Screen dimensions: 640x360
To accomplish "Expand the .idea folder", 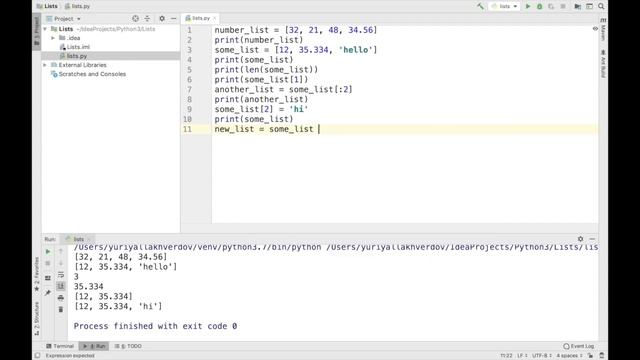I will click(53, 38).
